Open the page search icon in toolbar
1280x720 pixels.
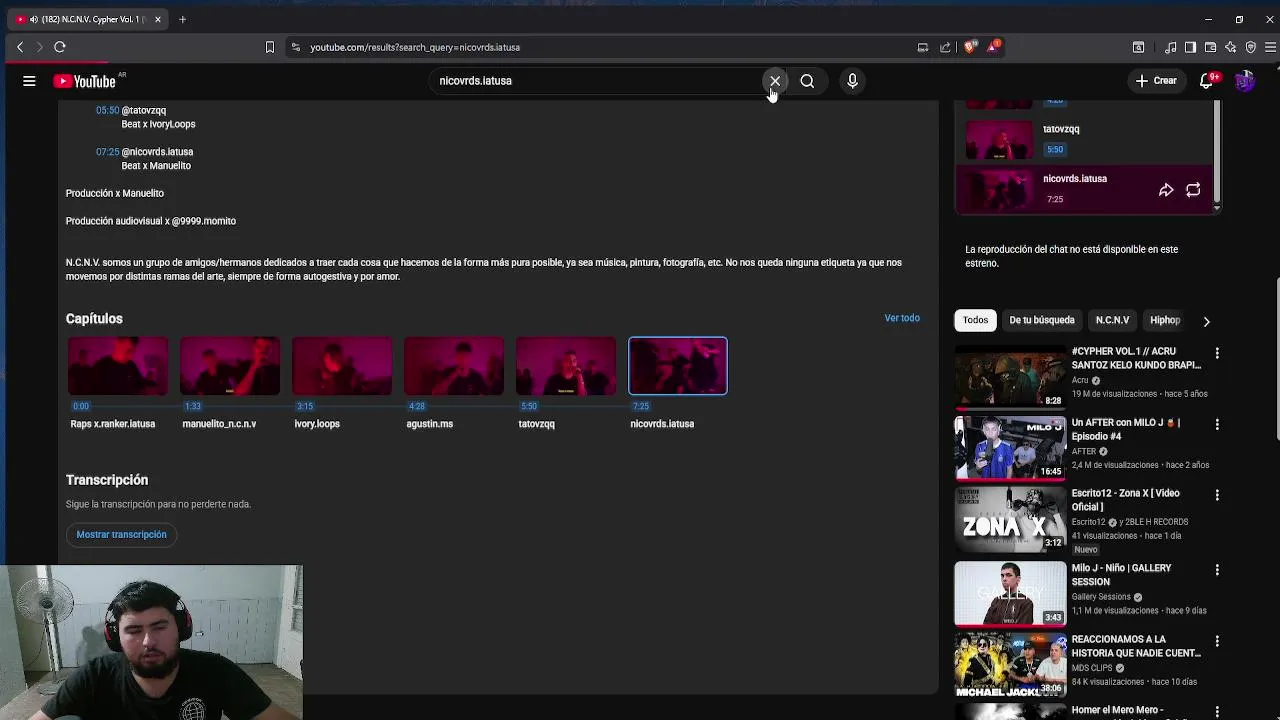point(1138,47)
